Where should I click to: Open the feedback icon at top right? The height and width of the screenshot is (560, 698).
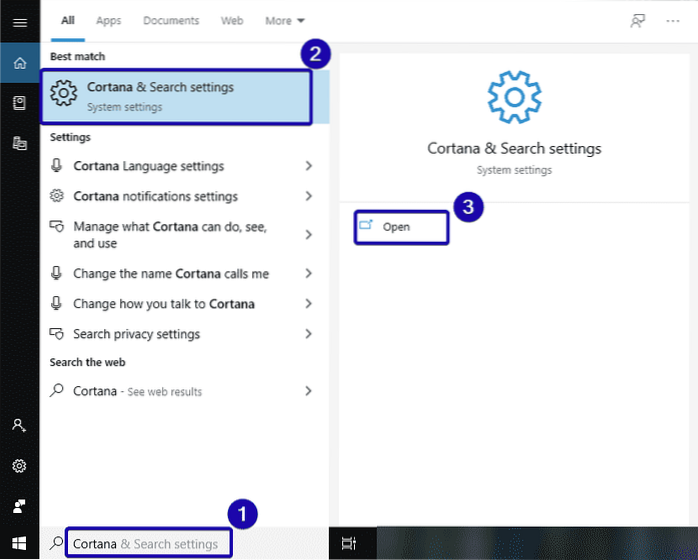pos(637,21)
